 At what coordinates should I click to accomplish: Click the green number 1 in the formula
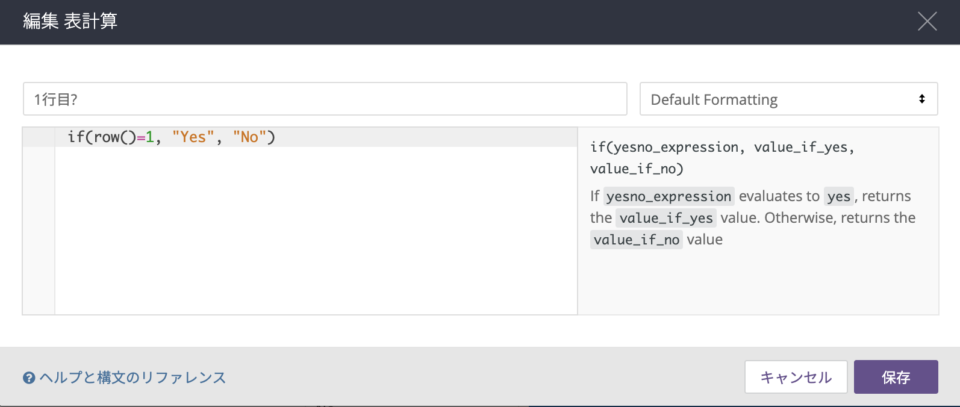[148, 138]
